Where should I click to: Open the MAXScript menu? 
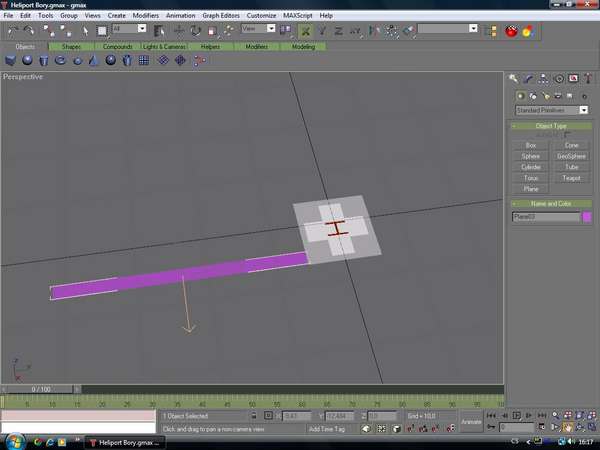[298, 16]
